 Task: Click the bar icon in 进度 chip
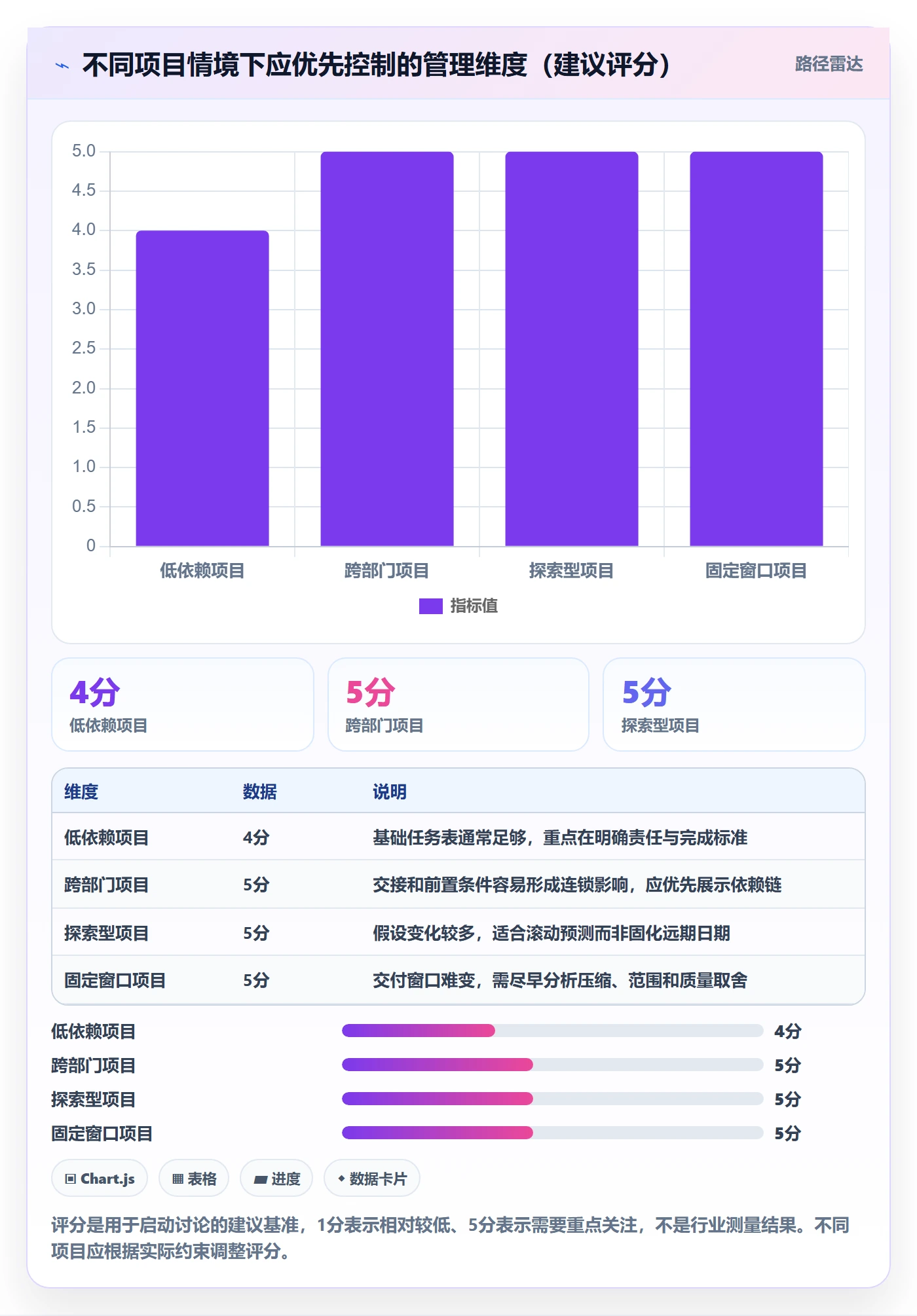260,1180
